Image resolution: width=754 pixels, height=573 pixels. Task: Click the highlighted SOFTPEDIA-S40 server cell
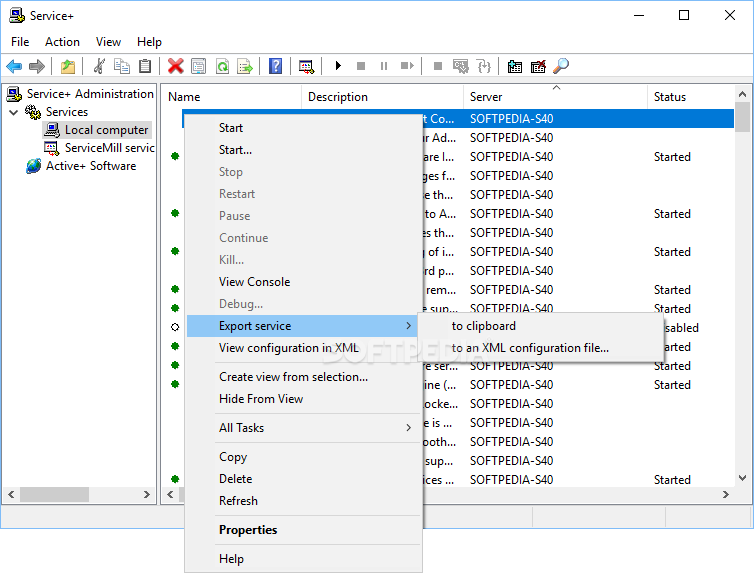511,119
